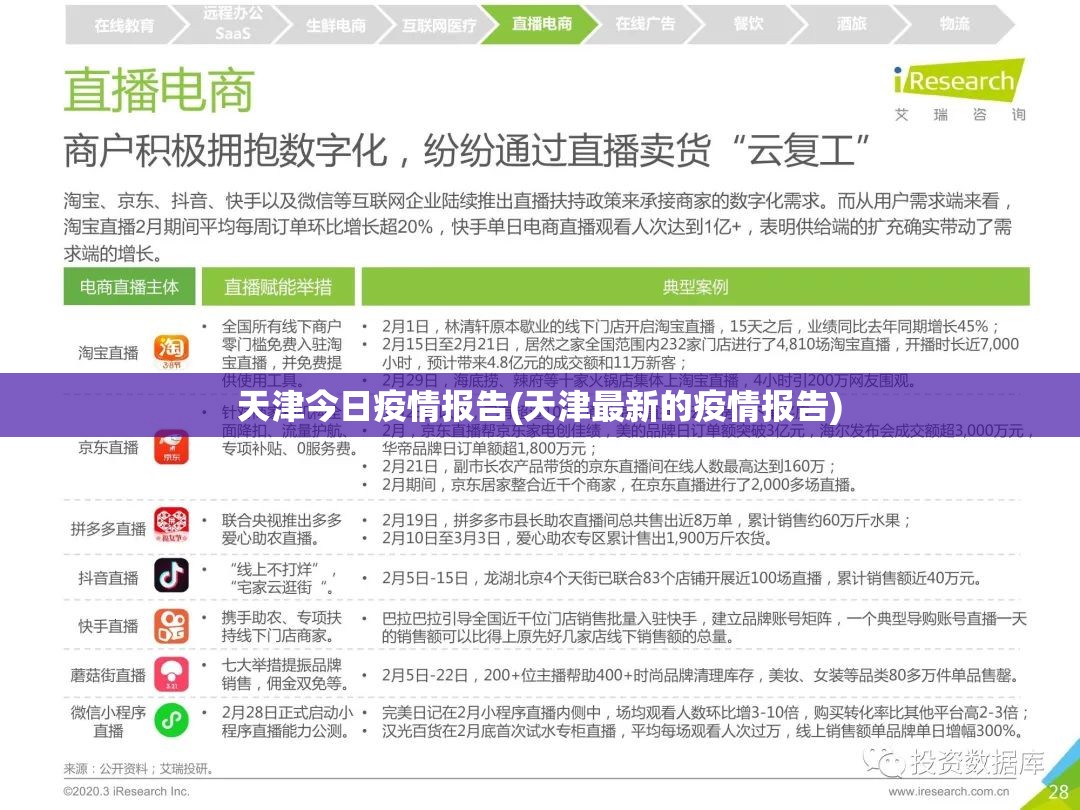Select the 在线广告 chevron tab
The height and width of the screenshot is (810, 1080).
point(645,23)
